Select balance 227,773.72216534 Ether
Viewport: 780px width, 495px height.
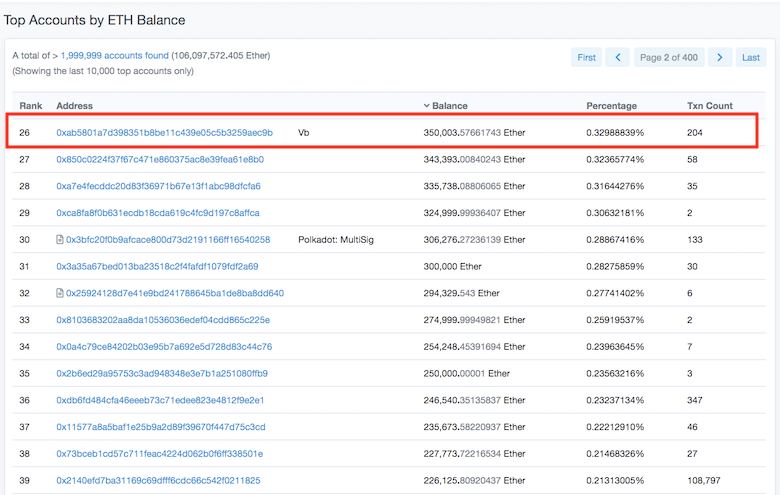tap(474, 454)
